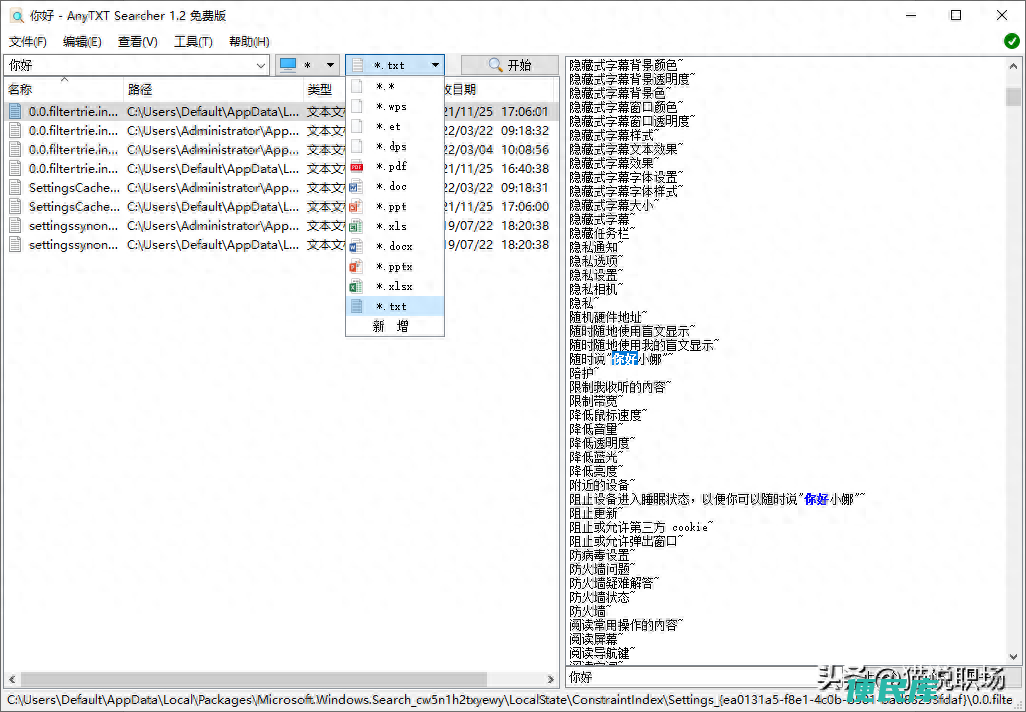Image resolution: width=1026 pixels, height=712 pixels.
Task: Select the *.docx file type option
Action: point(395,246)
